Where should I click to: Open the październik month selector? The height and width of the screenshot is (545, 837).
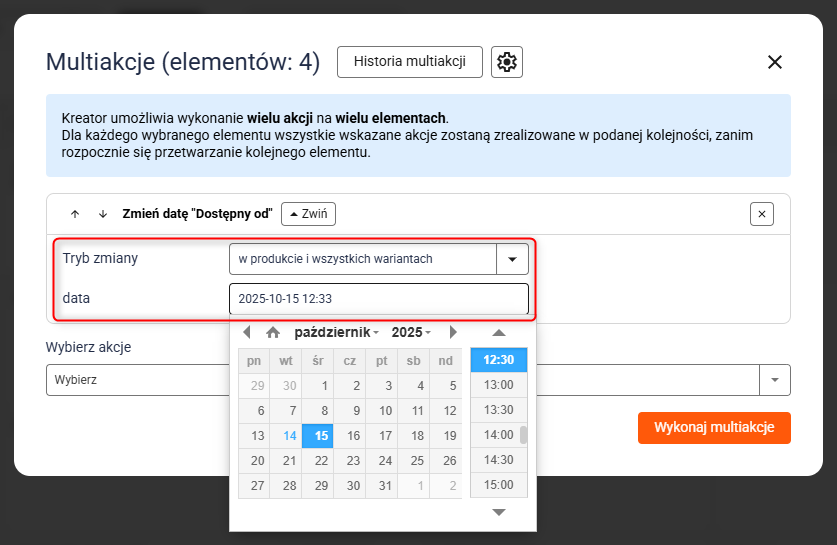[336, 332]
